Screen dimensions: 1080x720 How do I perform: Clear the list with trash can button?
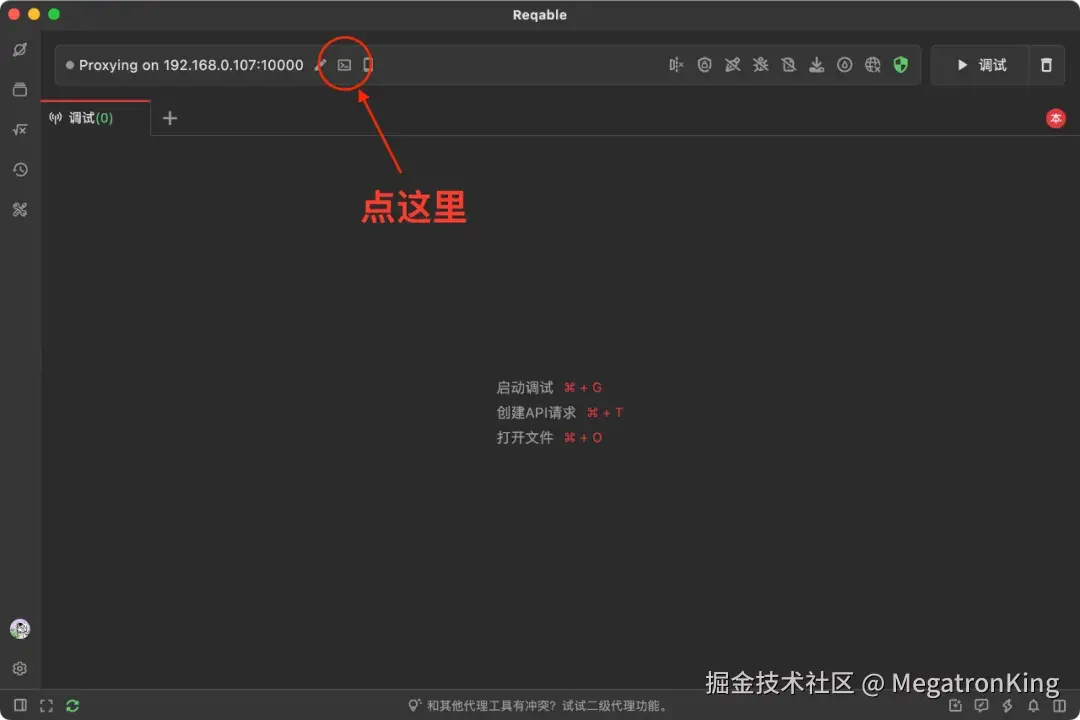tap(1046, 65)
